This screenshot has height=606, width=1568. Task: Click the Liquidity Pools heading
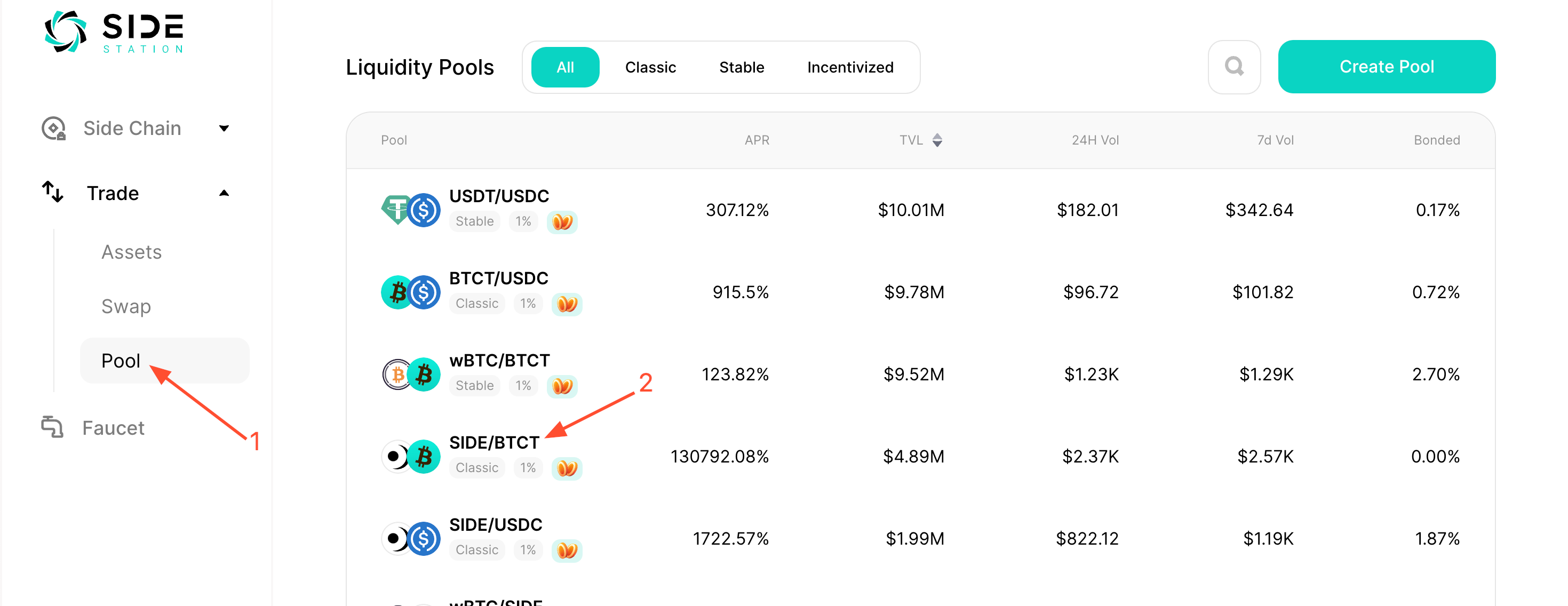click(419, 67)
